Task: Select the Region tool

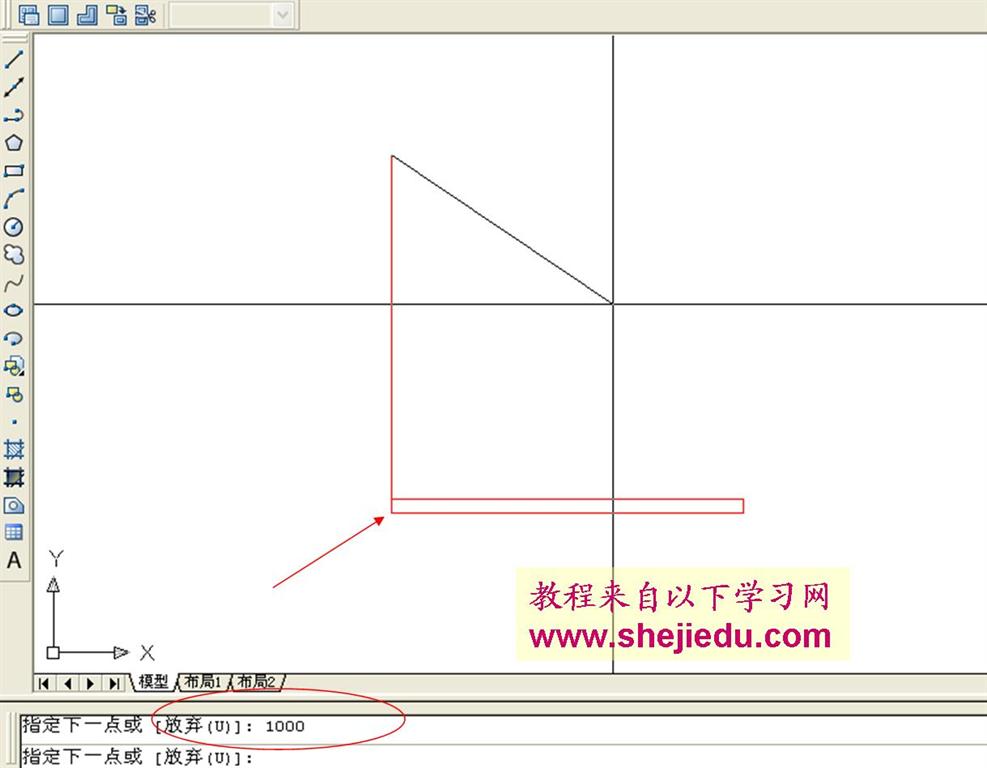Action: click(x=14, y=505)
